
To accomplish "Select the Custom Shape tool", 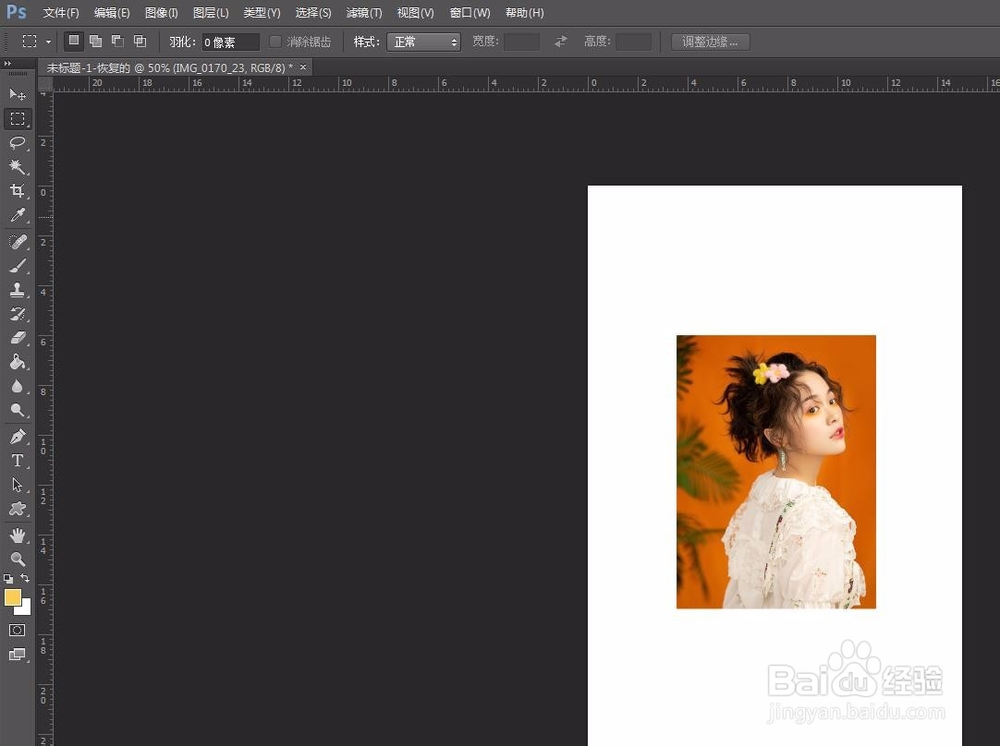I will [17, 509].
